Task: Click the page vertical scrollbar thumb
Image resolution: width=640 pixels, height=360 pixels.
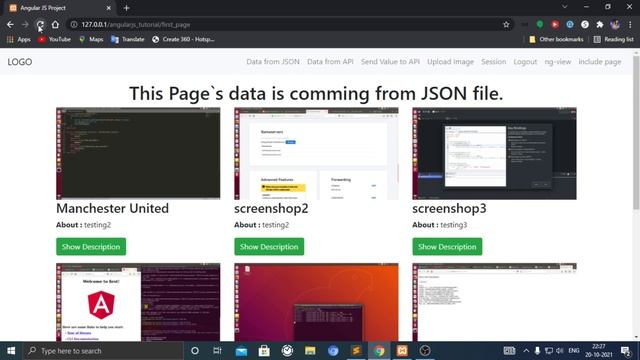Action: [636, 133]
